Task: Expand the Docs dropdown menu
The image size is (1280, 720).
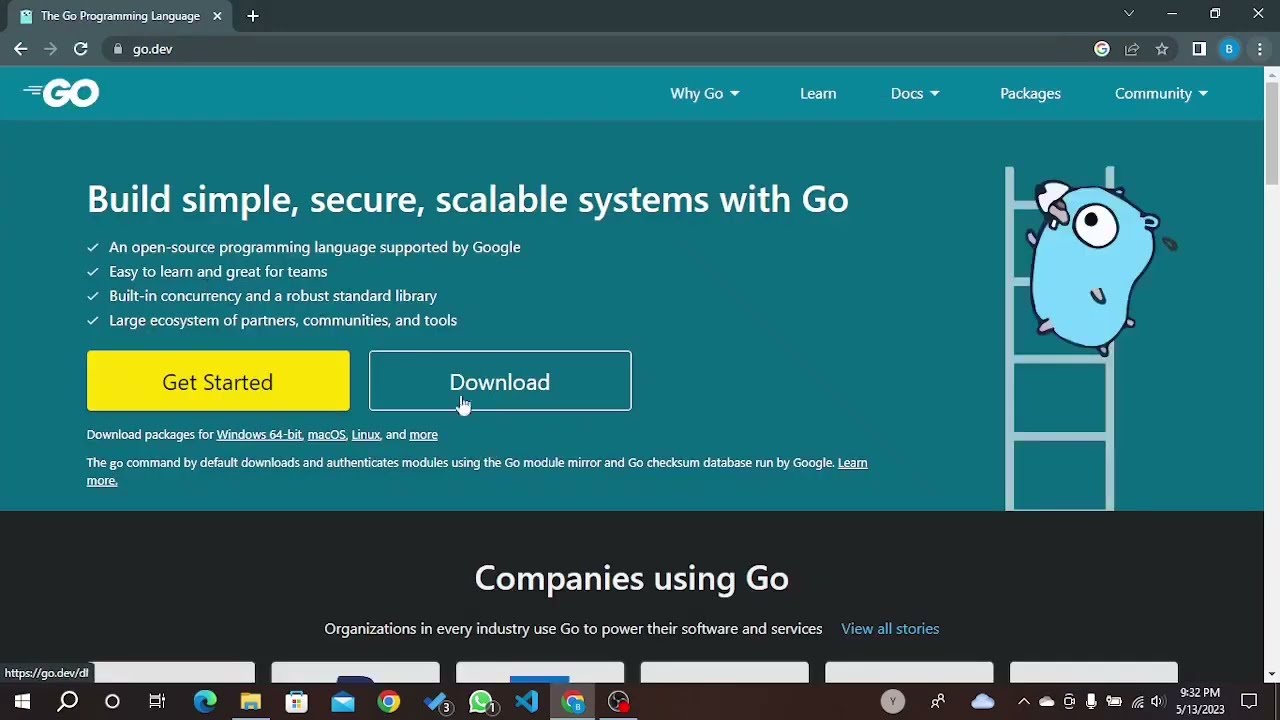Action: click(x=915, y=93)
